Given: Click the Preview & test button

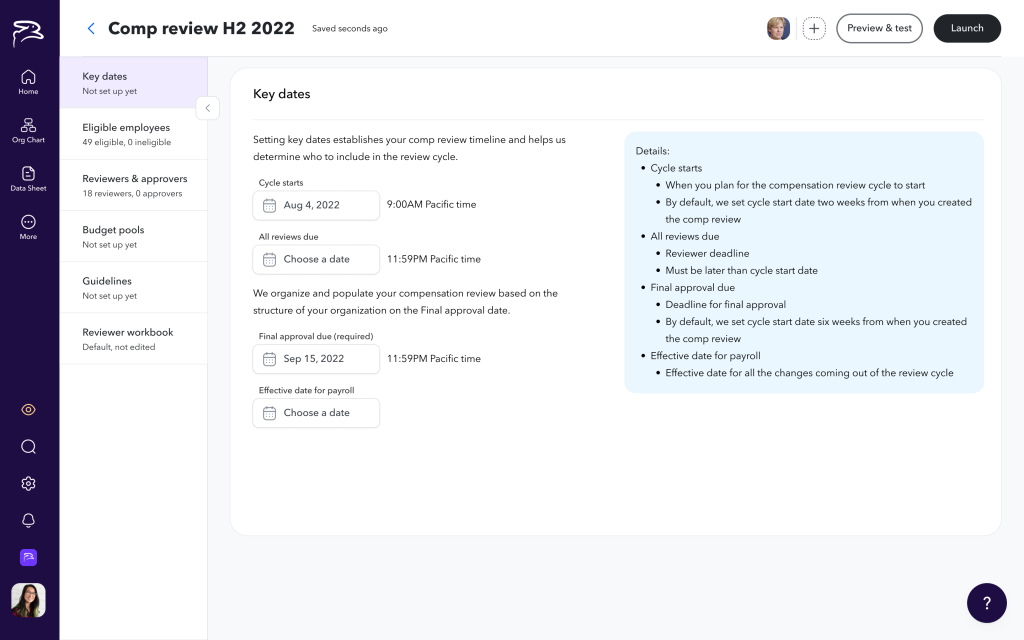Looking at the screenshot, I should (879, 29).
